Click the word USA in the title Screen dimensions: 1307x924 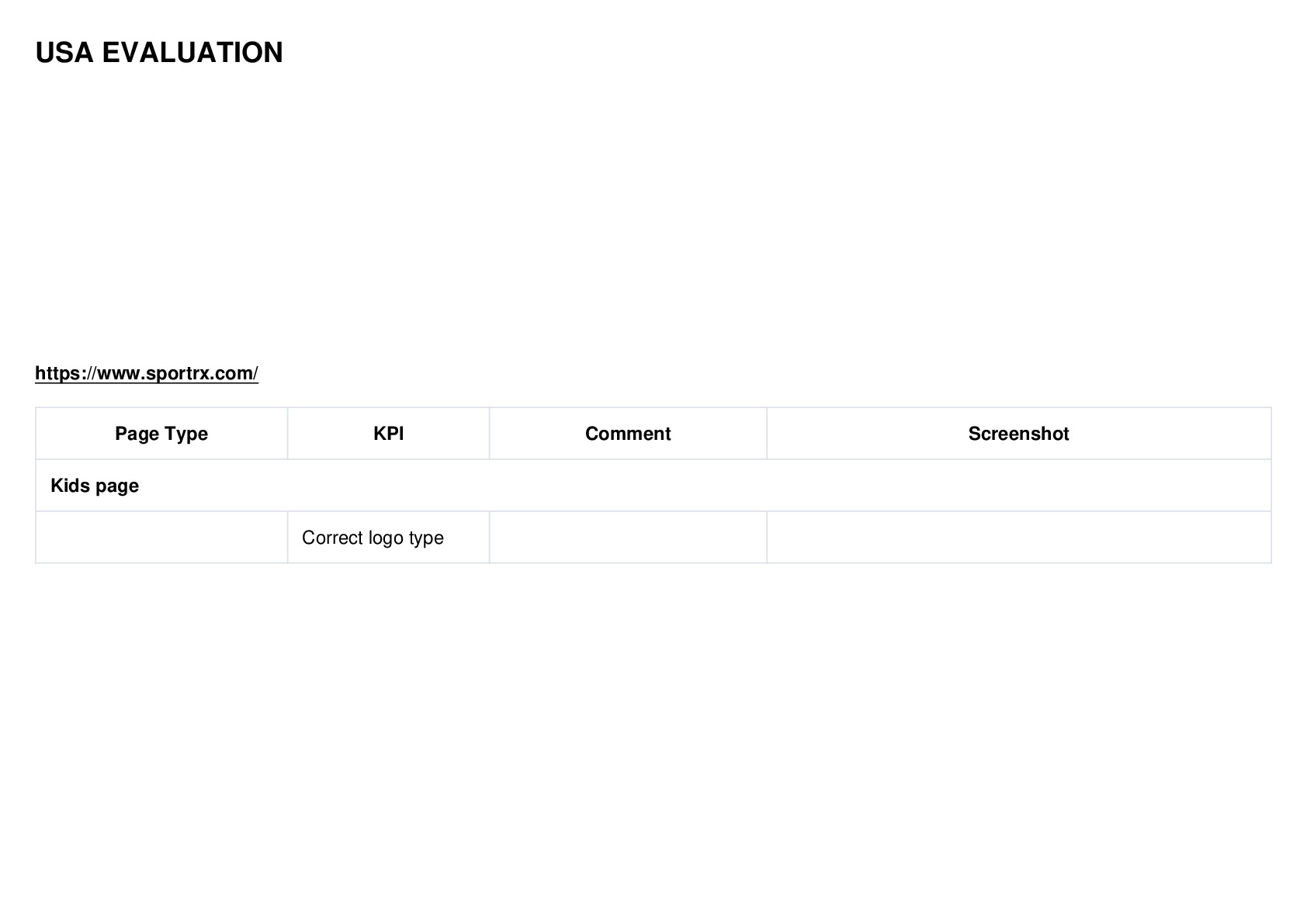coord(64,53)
